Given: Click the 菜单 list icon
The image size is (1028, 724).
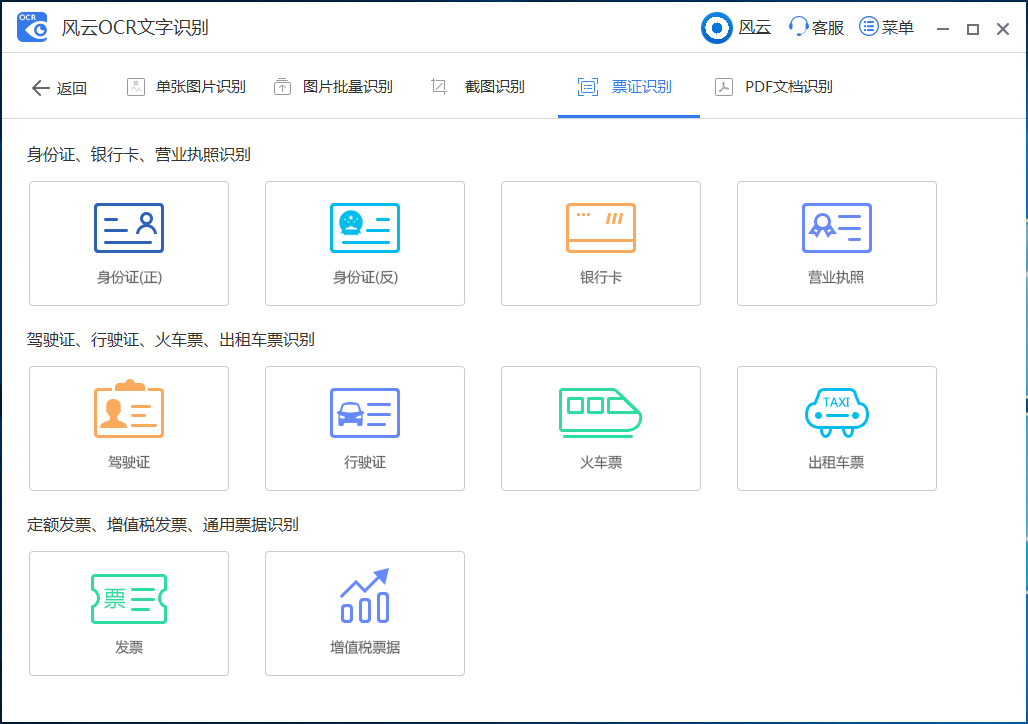Looking at the screenshot, I should click(869, 27).
